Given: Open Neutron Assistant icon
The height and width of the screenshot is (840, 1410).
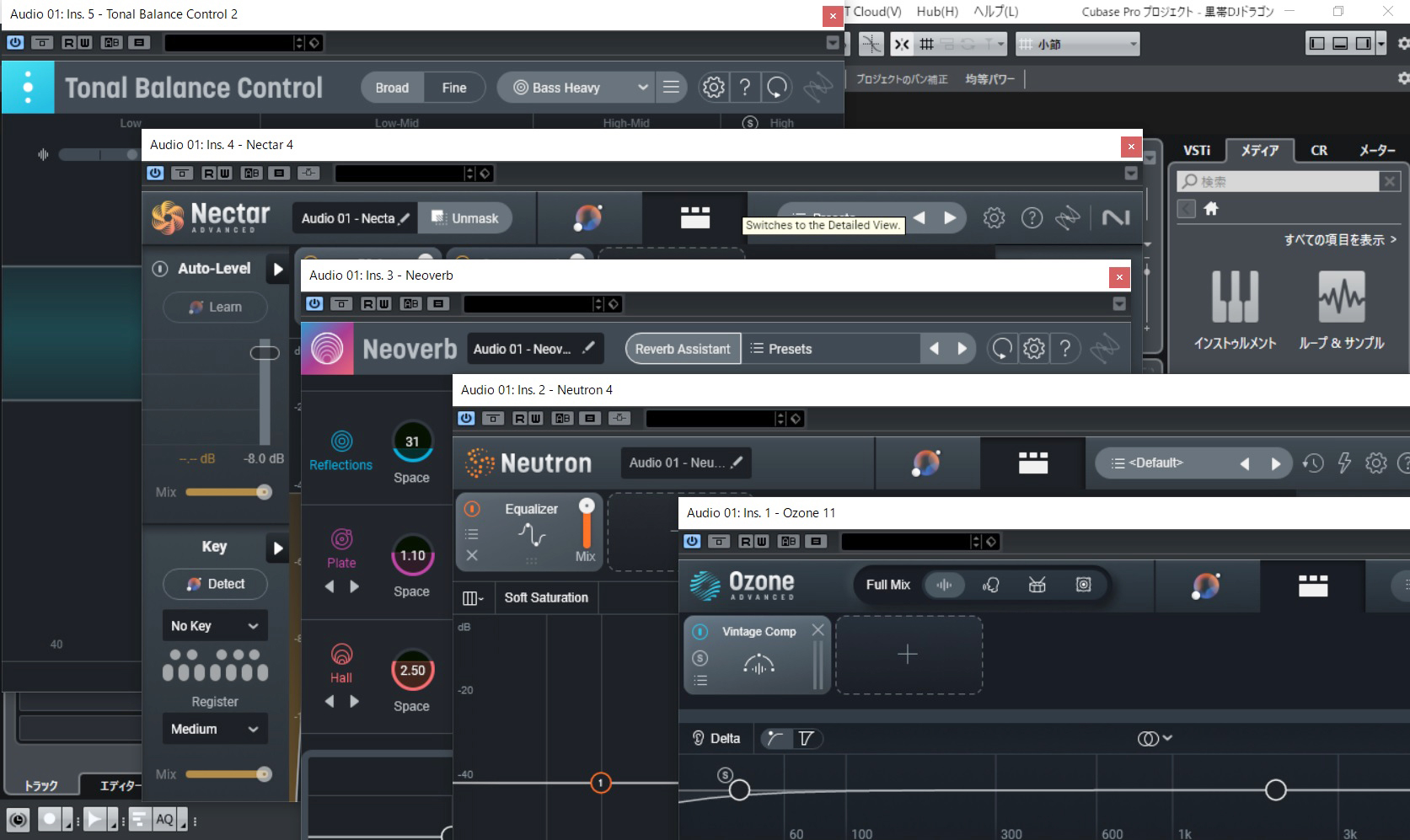Looking at the screenshot, I should tap(926, 463).
